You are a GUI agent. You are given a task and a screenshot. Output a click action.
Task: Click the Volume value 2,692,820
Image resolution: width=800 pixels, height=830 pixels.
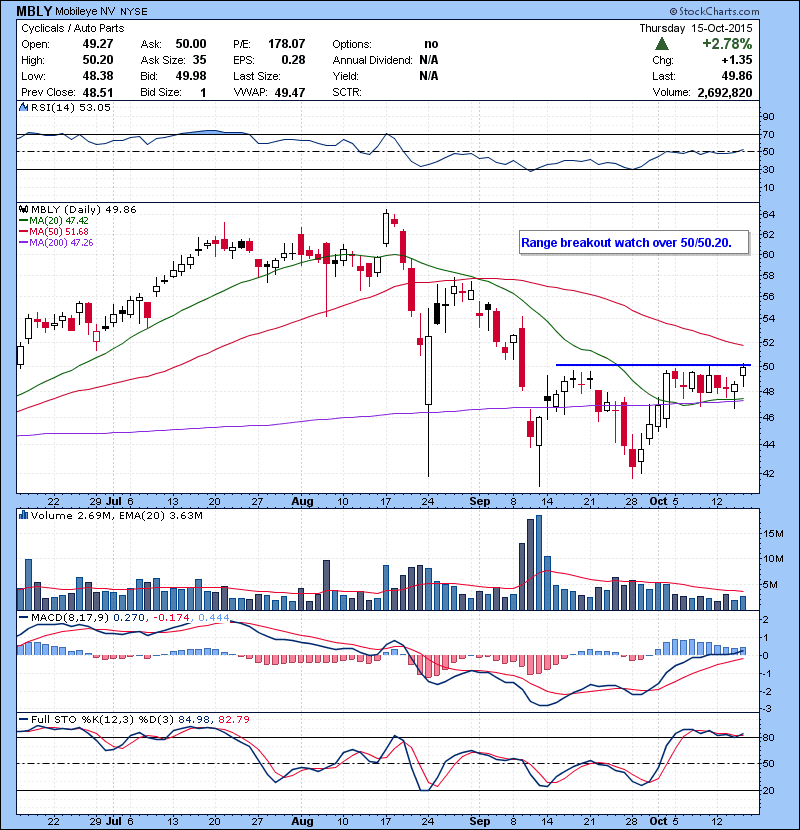pyautogui.click(x=725, y=92)
